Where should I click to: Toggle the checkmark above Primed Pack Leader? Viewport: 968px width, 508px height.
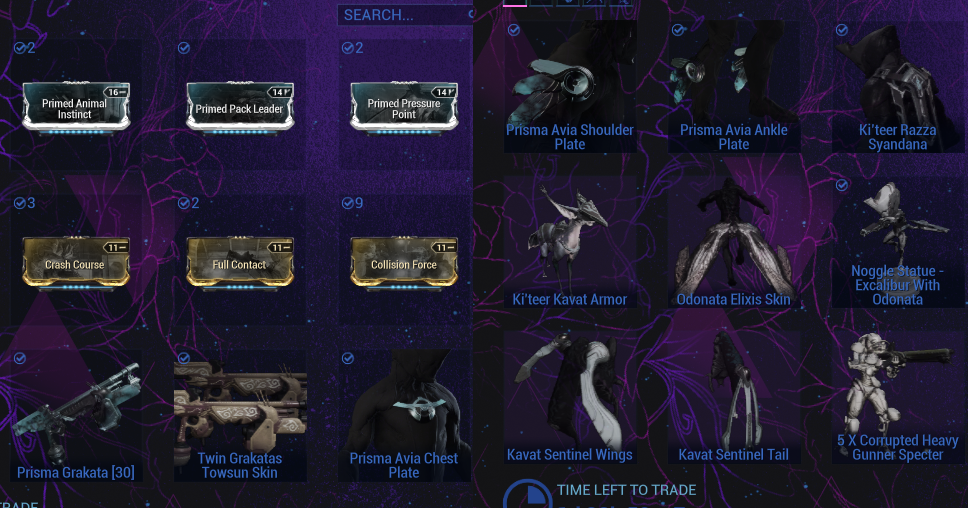(x=184, y=48)
